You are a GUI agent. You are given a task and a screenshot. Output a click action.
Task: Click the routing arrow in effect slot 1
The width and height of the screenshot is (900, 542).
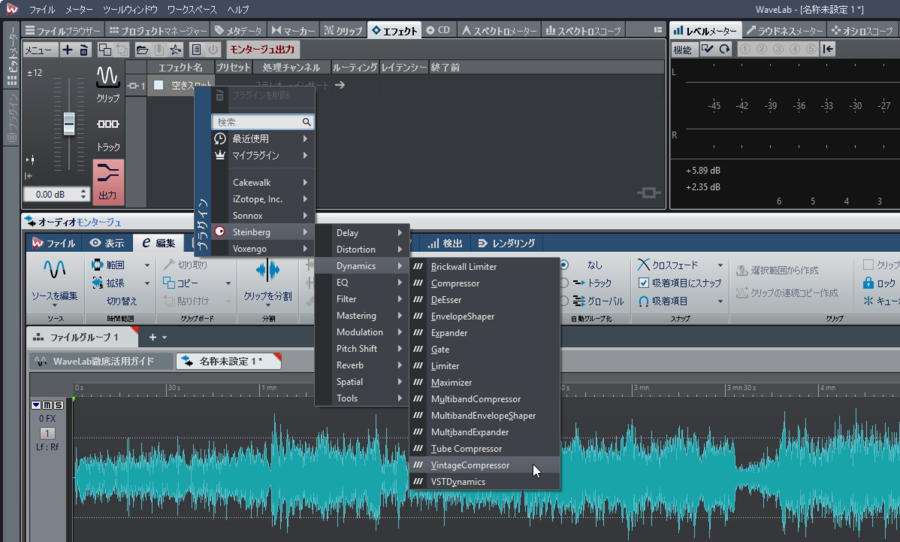[x=340, y=85]
